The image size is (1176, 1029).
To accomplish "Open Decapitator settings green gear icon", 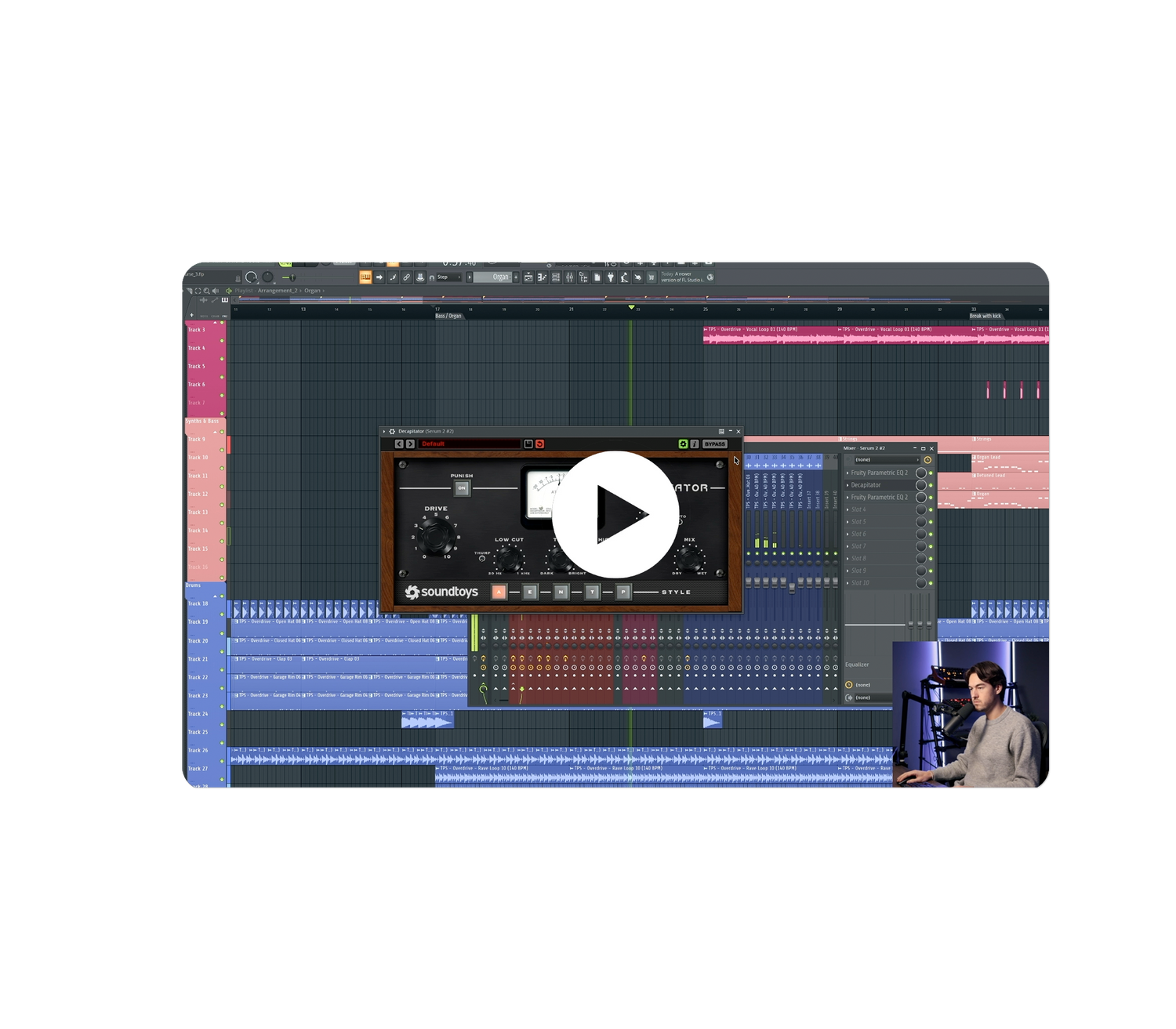I will (x=683, y=444).
